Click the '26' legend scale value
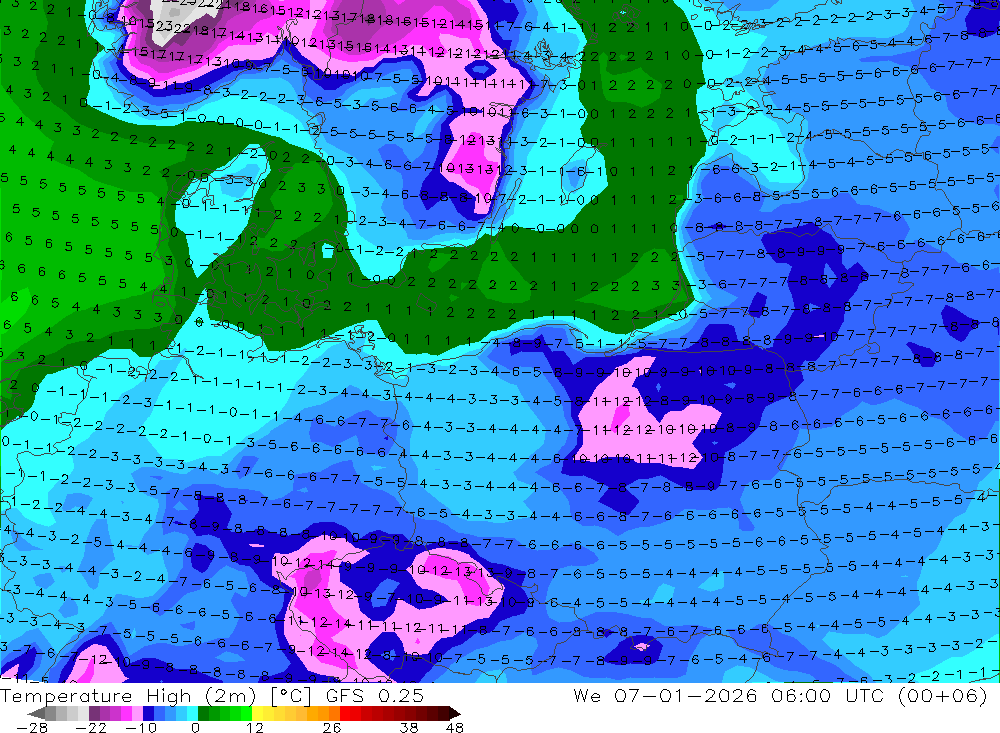 [332, 727]
